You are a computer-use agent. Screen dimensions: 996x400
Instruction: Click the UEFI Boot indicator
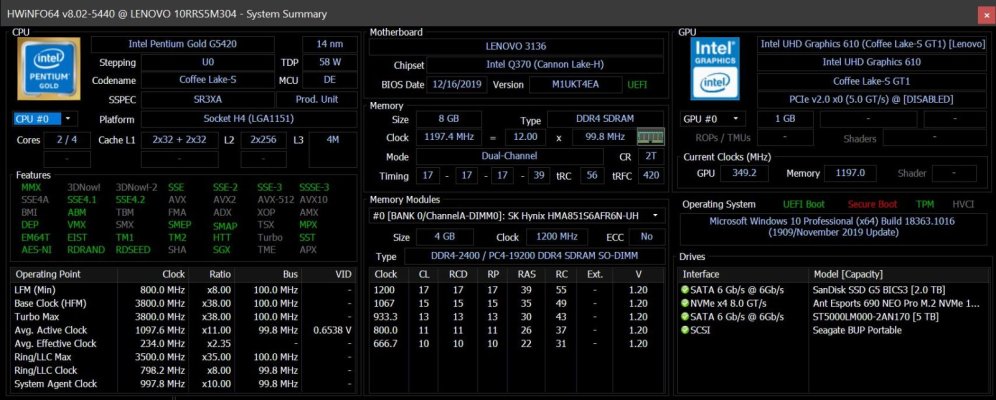(804, 204)
